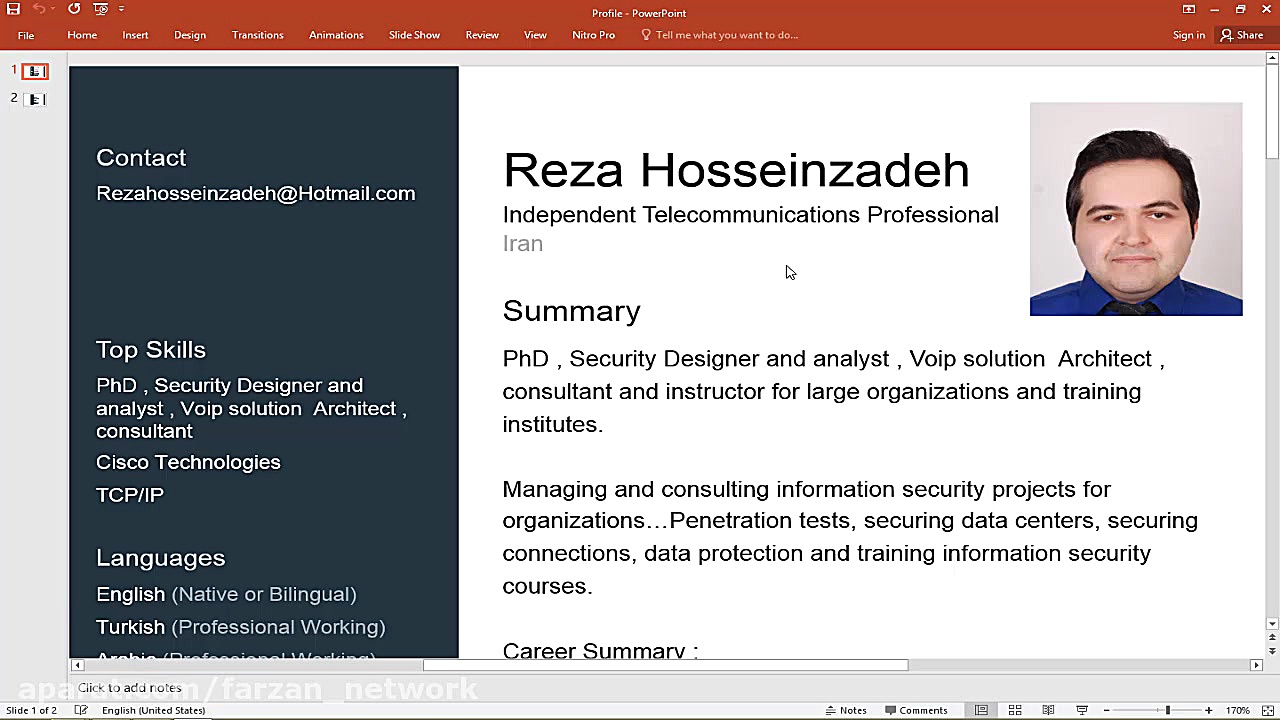
Task: Click the Languages heading
Action: tap(161, 558)
